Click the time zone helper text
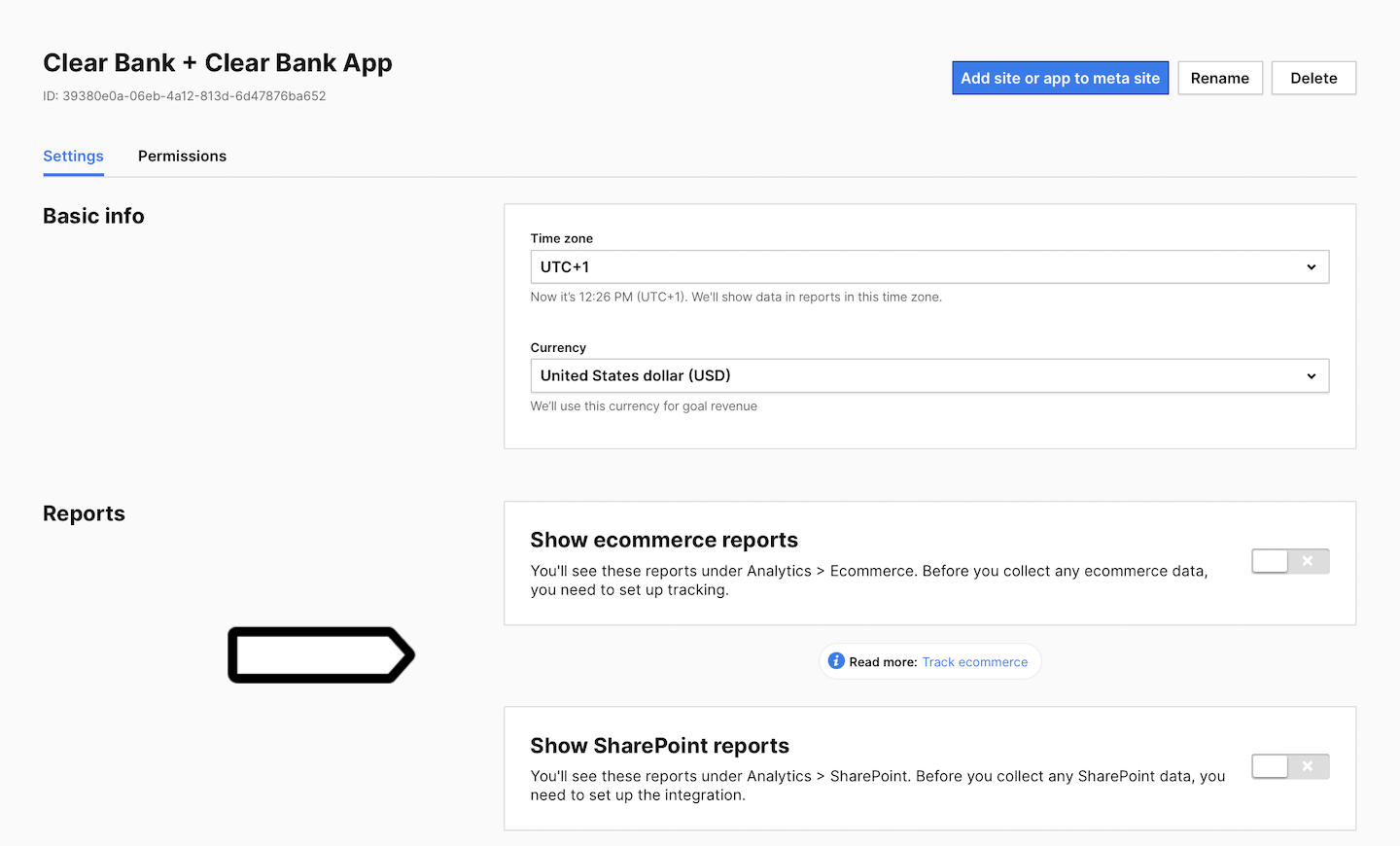Image resolution: width=1400 pixels, height=846 pixels. click(736, 298)
